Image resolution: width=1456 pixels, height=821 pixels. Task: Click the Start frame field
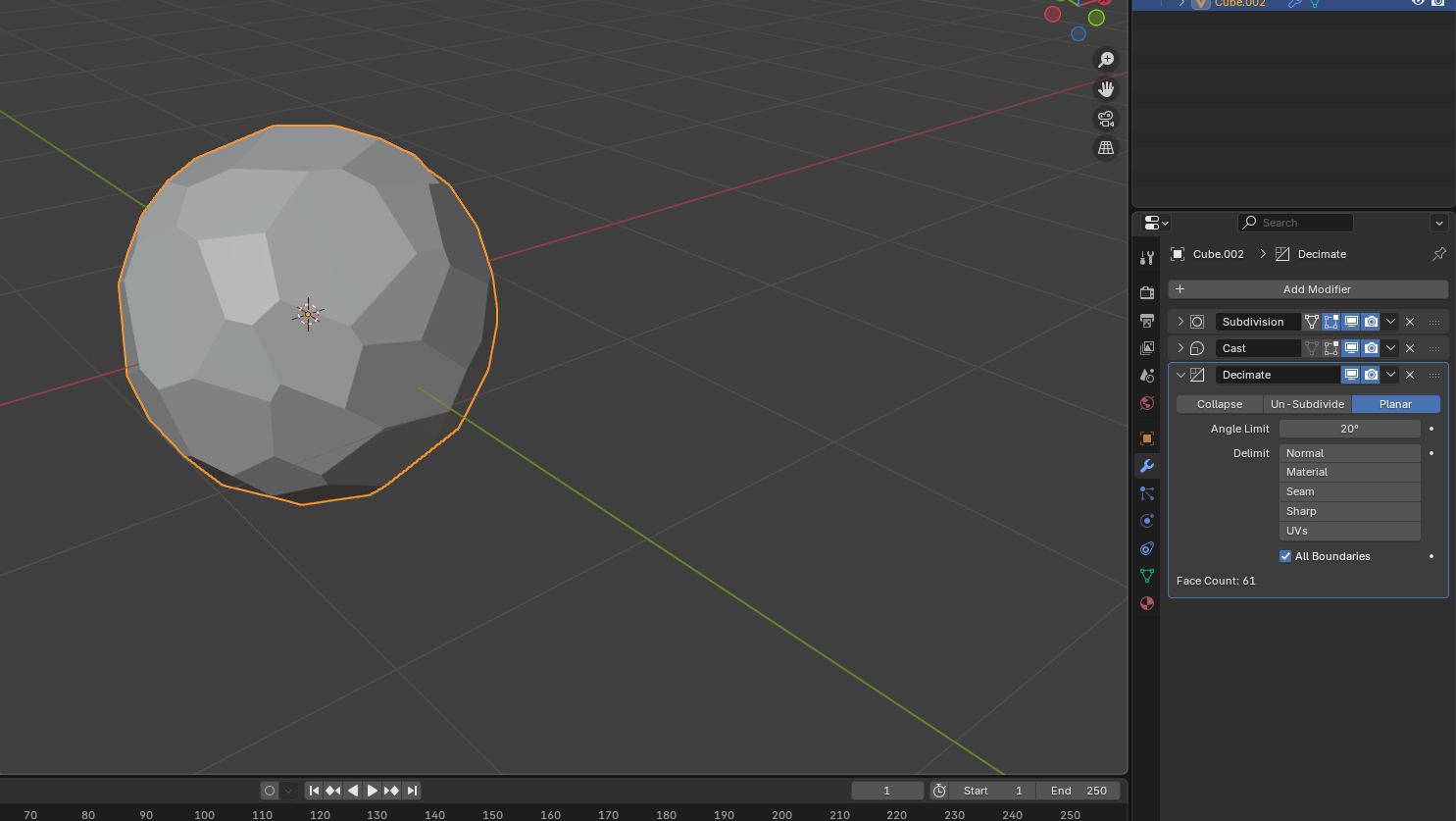pyautogui.click(x=992, y=791)
